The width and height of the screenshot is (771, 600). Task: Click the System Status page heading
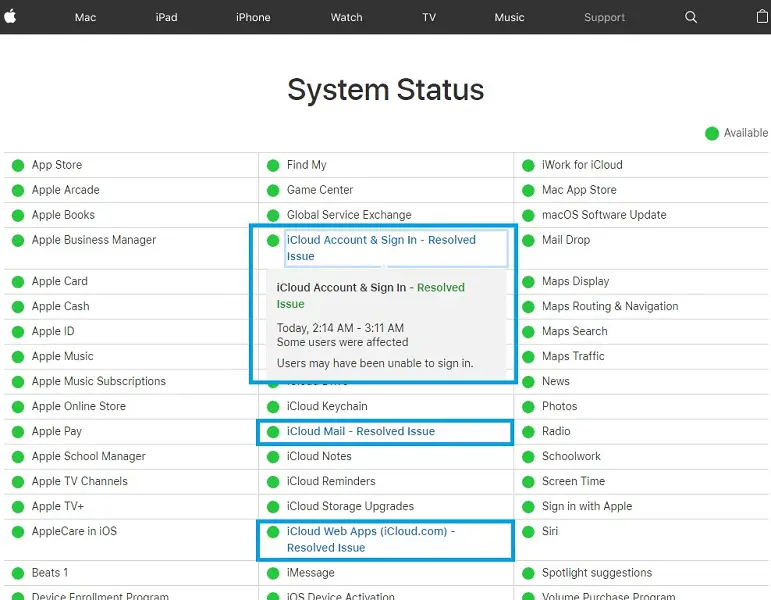(x=385, y=90)
